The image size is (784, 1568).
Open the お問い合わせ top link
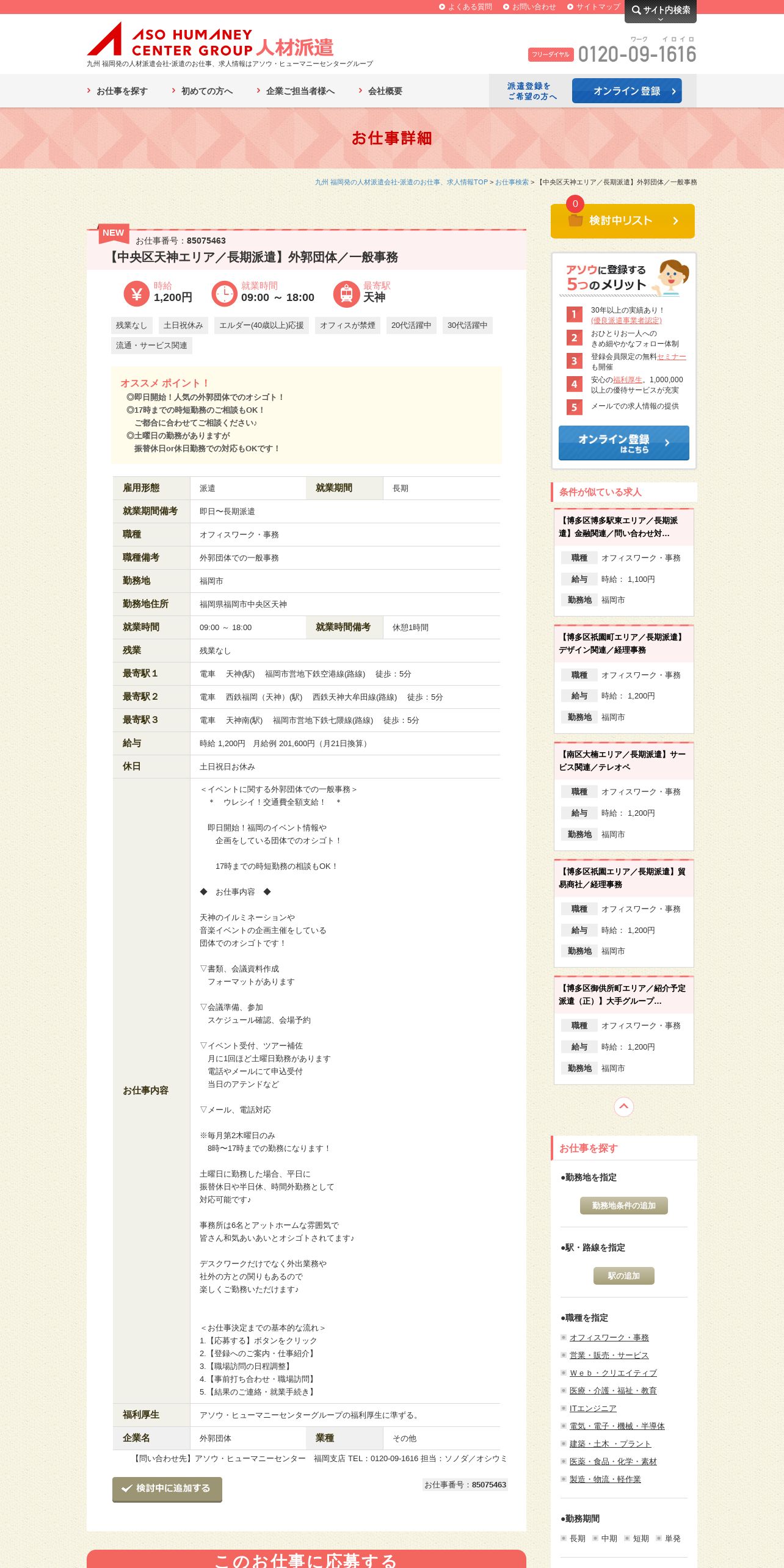point(530,7)
